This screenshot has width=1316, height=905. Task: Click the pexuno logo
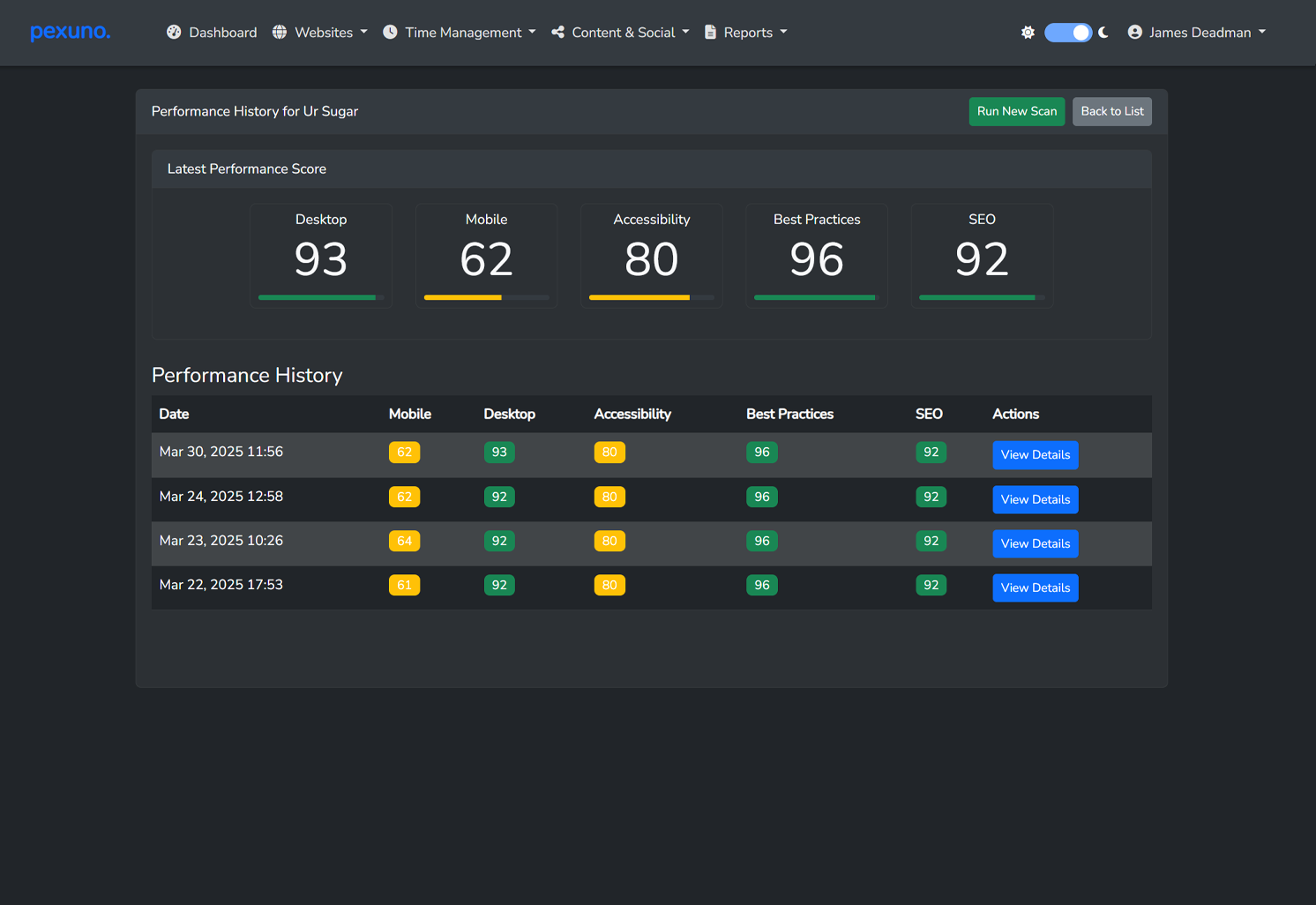[x=71, y=33]
